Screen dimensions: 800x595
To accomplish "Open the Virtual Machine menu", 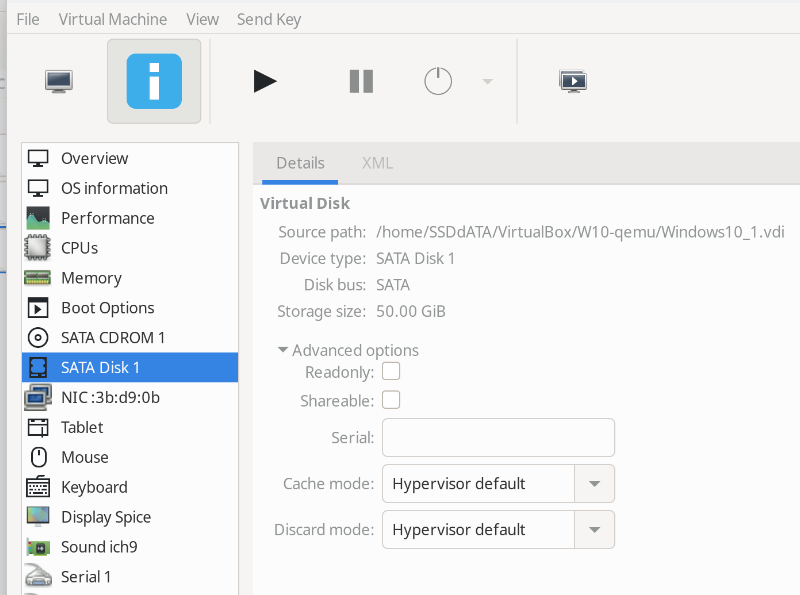I will click(x=113, y=19).
